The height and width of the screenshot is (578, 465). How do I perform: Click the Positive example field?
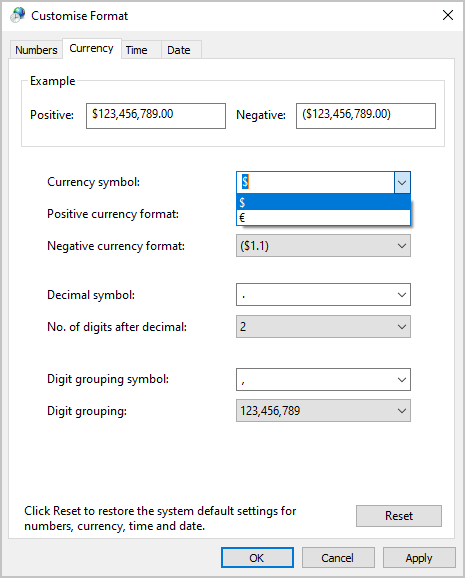coord(156,116)
